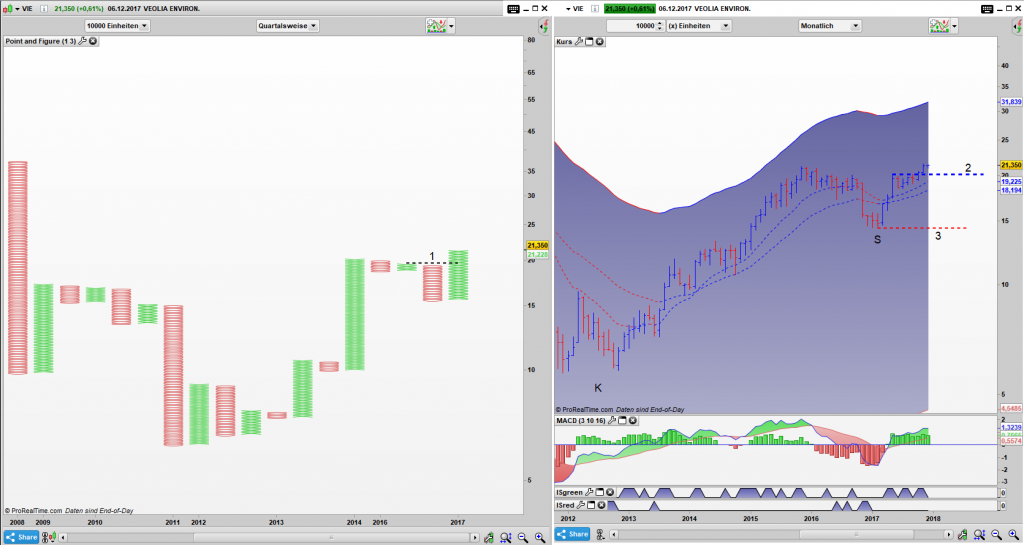Open MACD indicator settings wrench
The height and width of the screenshot is (545, 1024).
[612, 420]
